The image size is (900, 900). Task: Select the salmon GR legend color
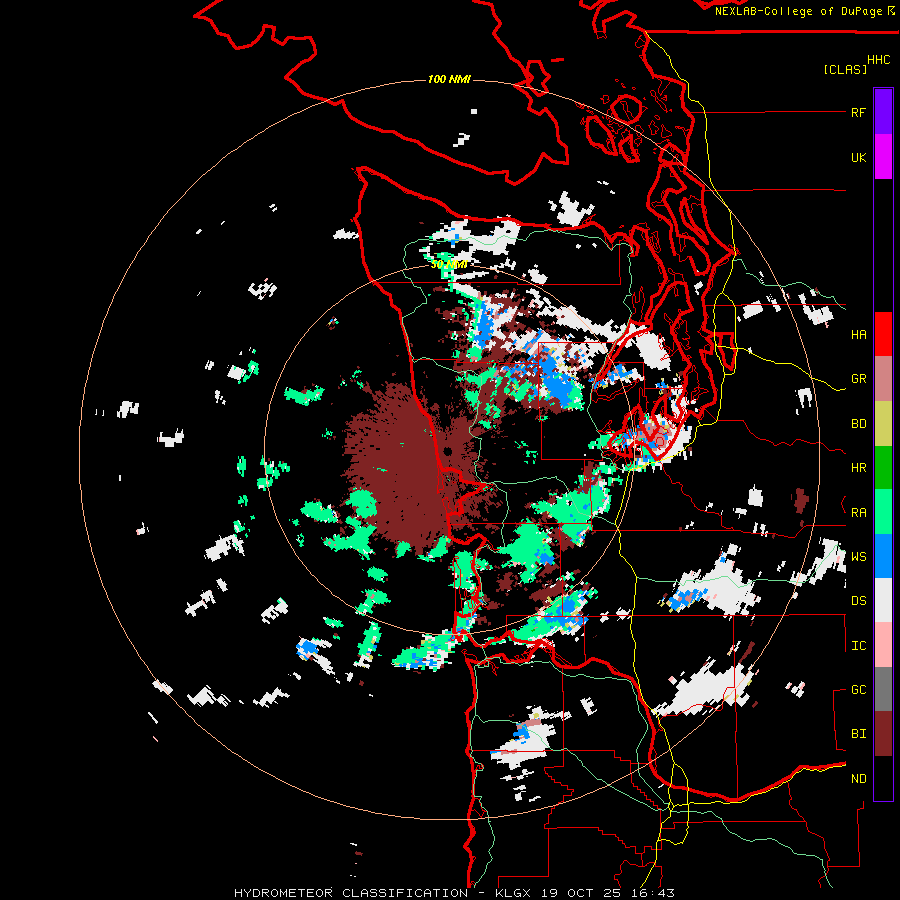(883, 379)
